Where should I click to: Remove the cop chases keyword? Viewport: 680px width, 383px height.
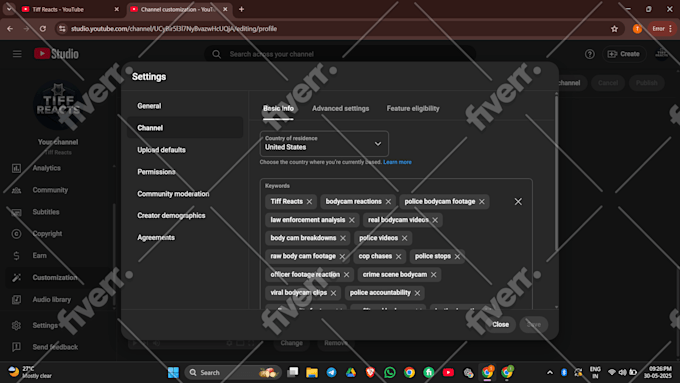(x=399, y=256)
